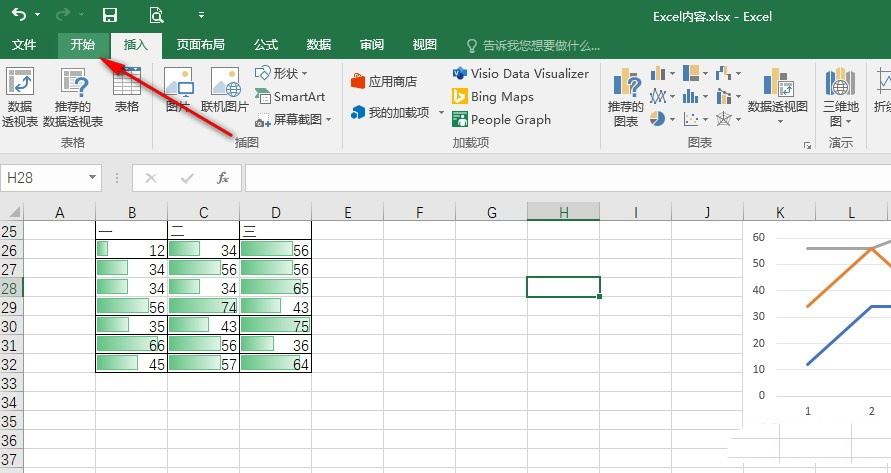Open Recommended Charts (推荐的图表)
This screenshot has height=473, width=891.
626,97
